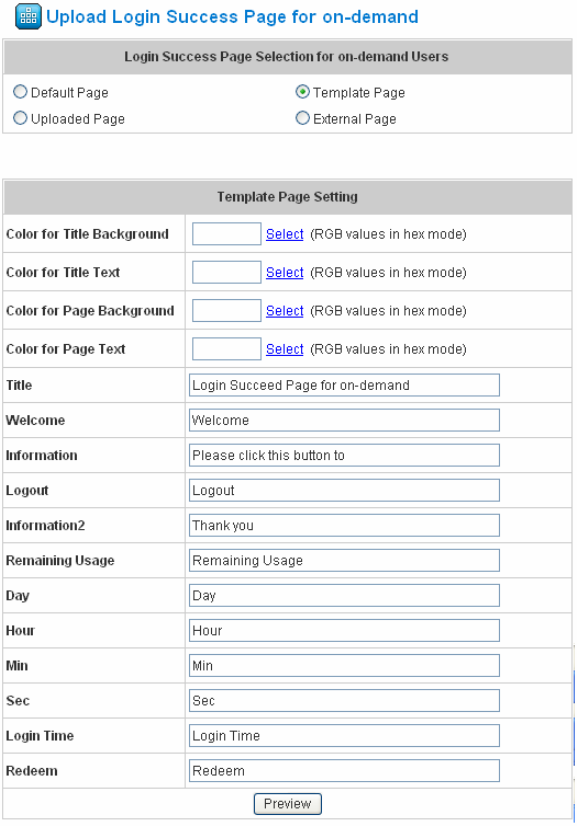
Task: Choose the Template Page radio button
Action: coord(302,92)
